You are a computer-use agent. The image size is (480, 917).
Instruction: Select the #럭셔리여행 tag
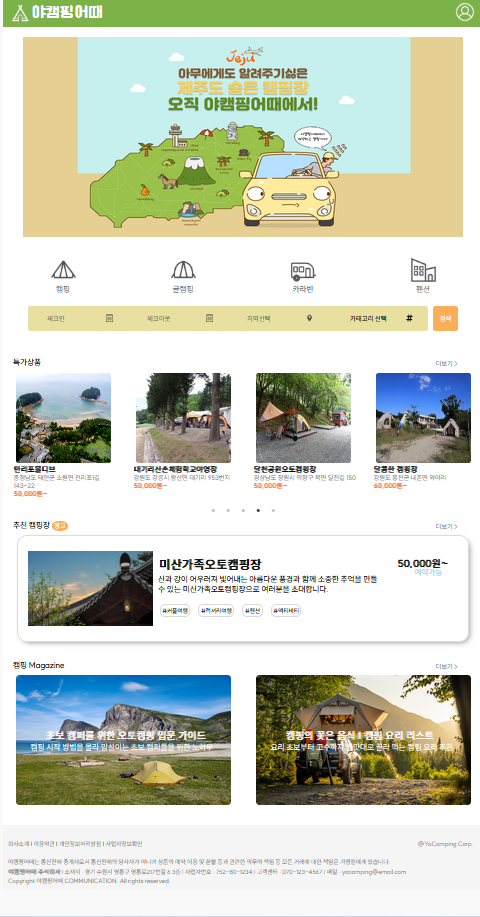coord(216,610)
